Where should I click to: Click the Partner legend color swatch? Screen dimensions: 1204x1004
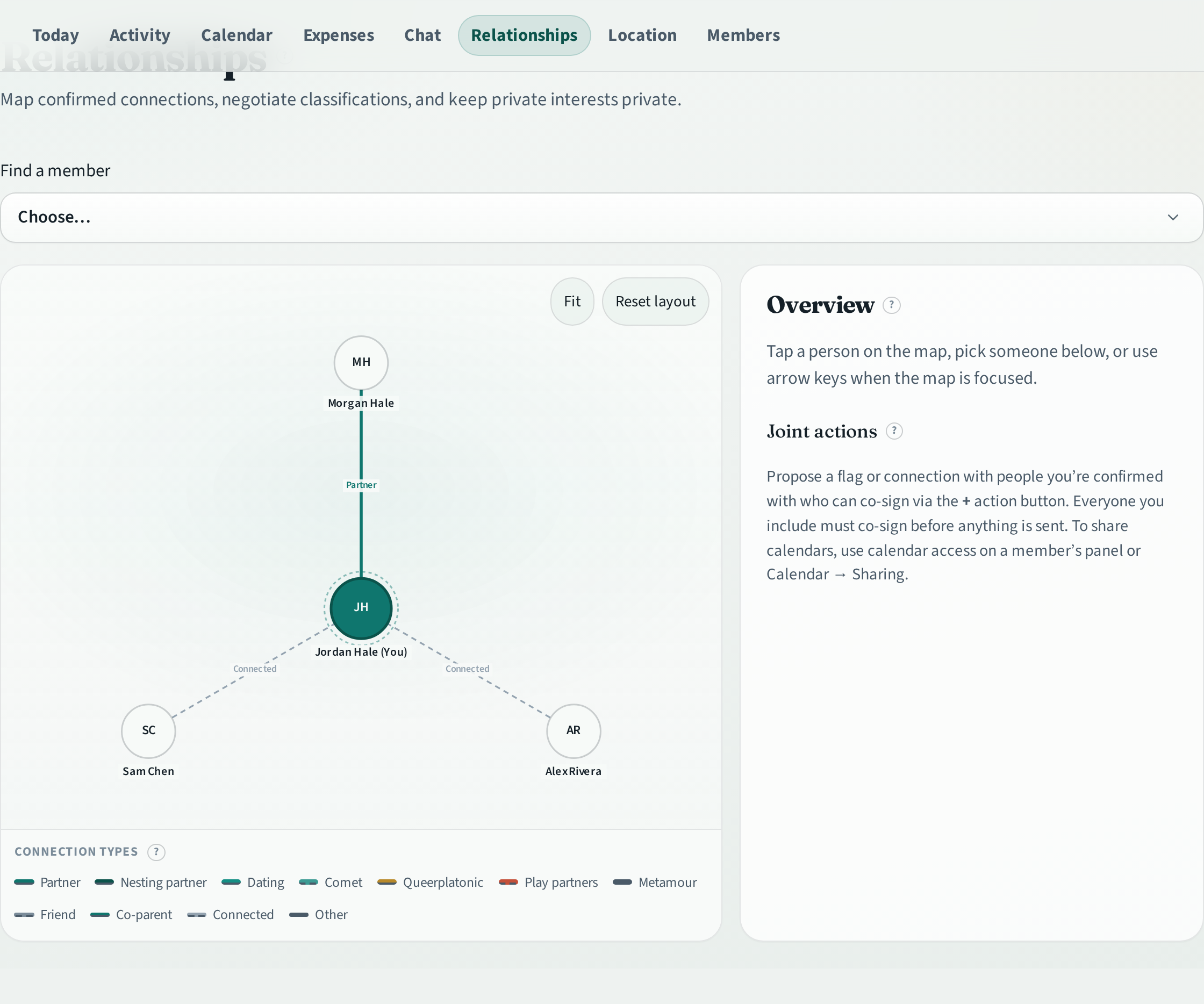pyautogui.click(x=24, y=882)
